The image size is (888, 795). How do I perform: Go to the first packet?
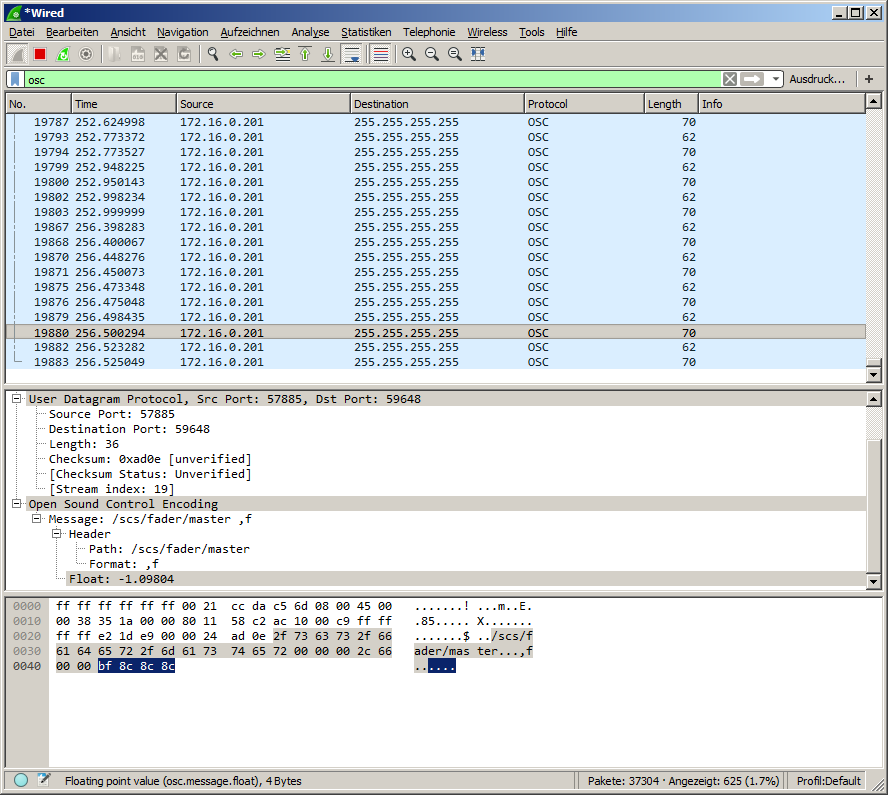pyautogui.click(x=305, y=54)
